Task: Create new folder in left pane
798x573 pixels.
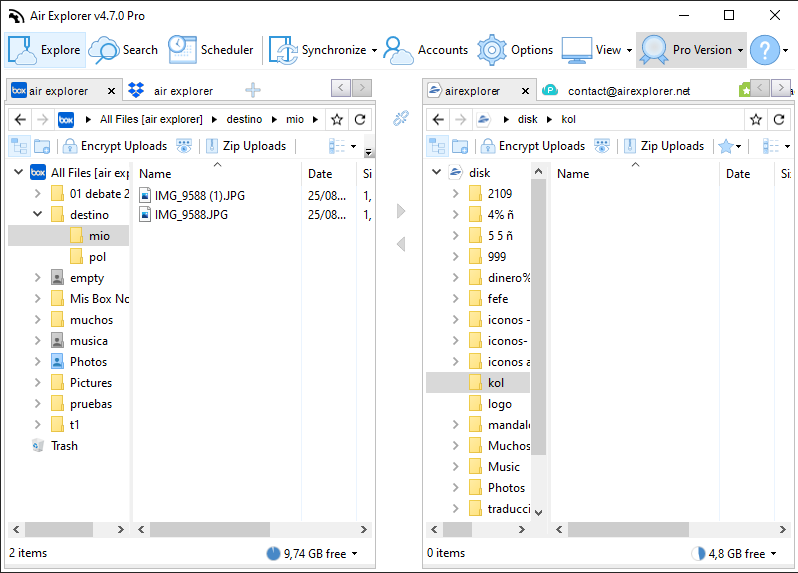Action: (42, 147)
